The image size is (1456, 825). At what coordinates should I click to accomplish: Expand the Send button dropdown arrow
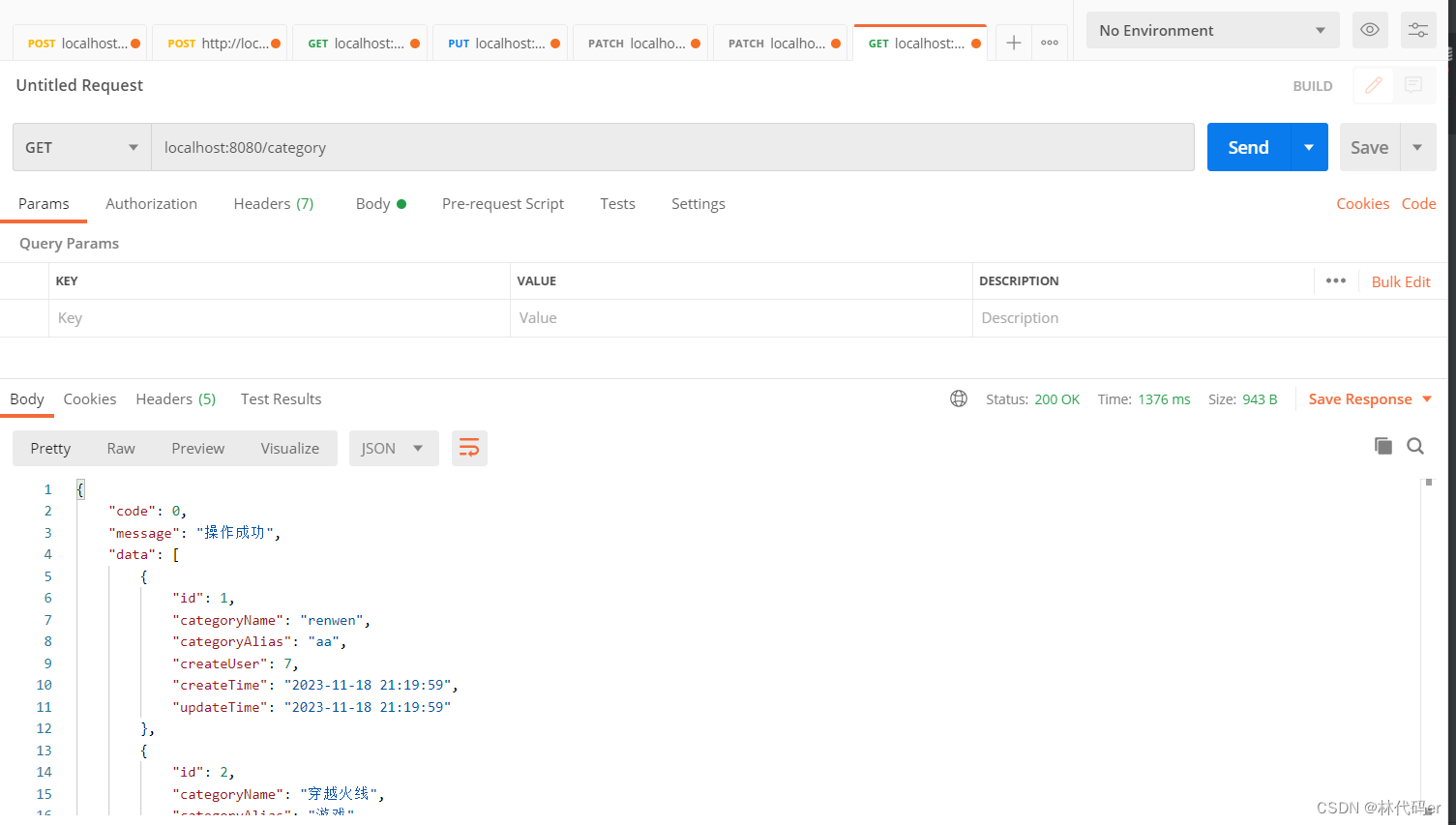(1309, 147)
